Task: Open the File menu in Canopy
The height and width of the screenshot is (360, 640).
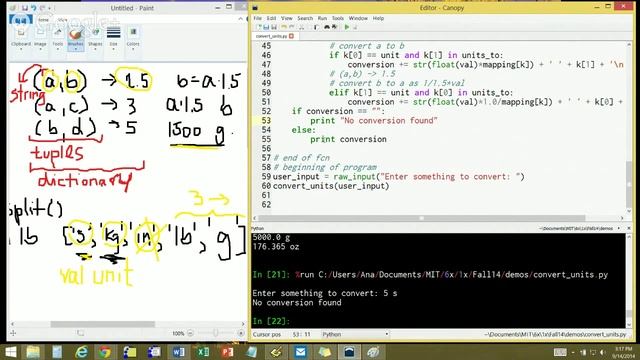Action: click(258, 18)
